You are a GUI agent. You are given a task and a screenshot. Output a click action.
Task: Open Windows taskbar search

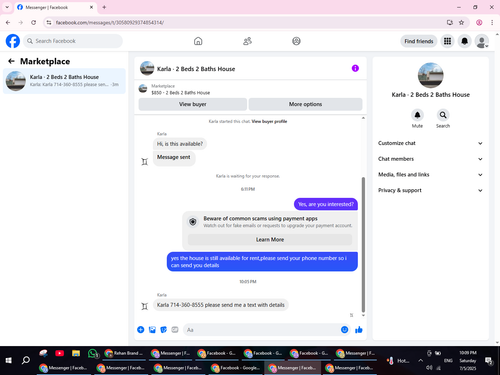point(26,360)
